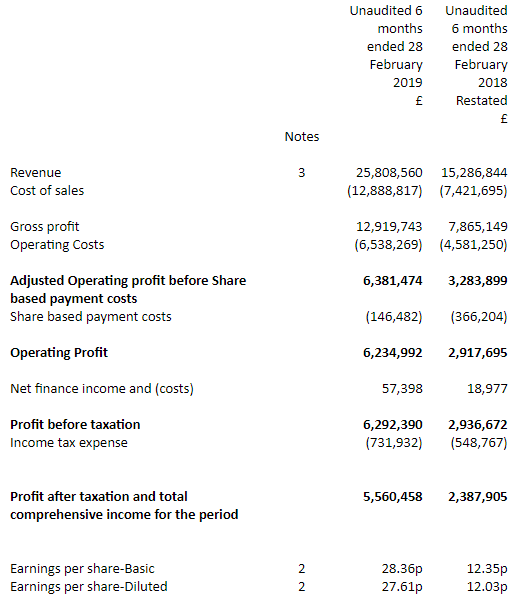Screen dimensions: 512x597
Task: Click the diluted EPS 2018 value 12.03p
Action: tap(487, 587)
